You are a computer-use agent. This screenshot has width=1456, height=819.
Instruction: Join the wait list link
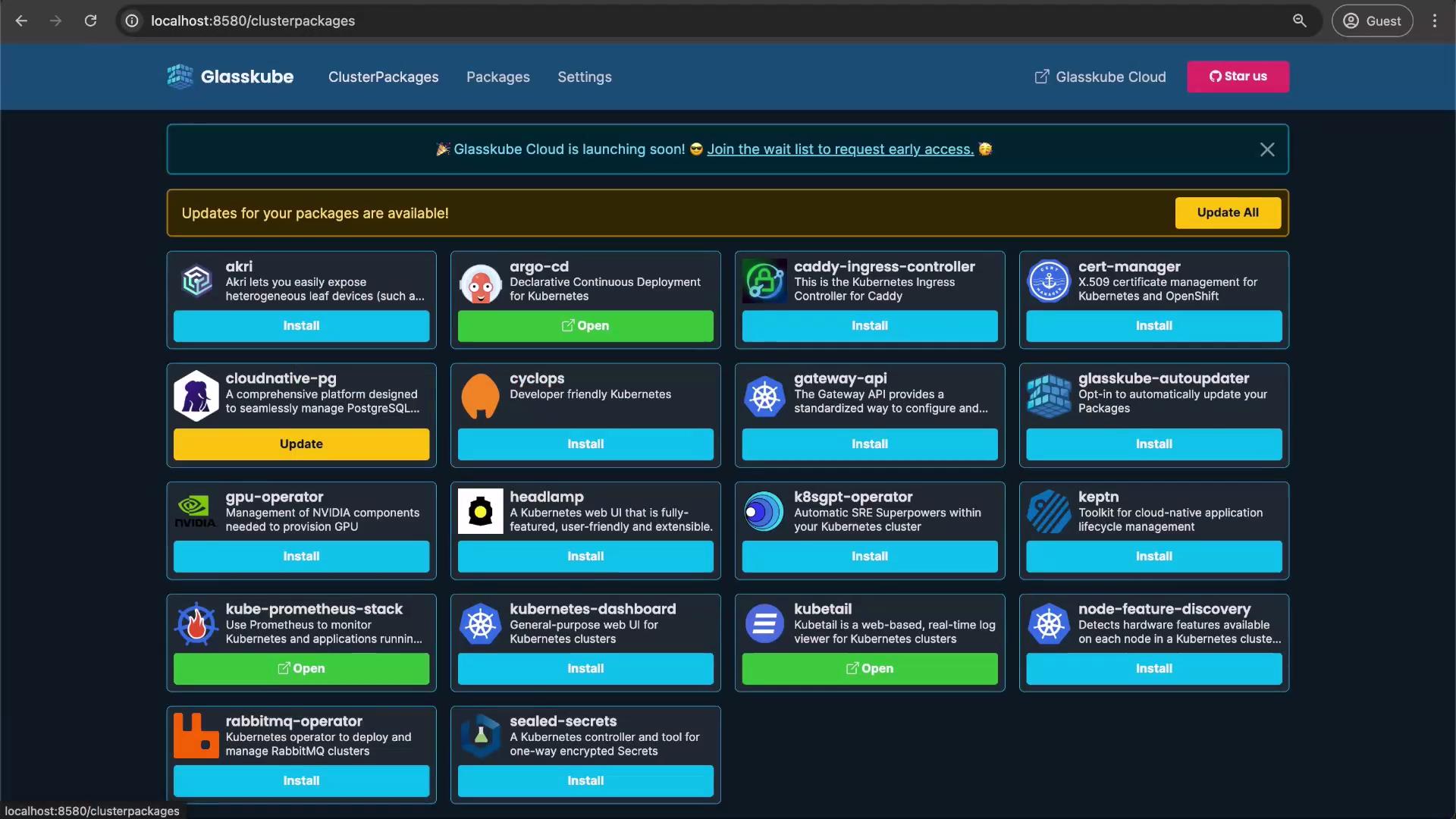pyautogui.click(x=840, y=149)
